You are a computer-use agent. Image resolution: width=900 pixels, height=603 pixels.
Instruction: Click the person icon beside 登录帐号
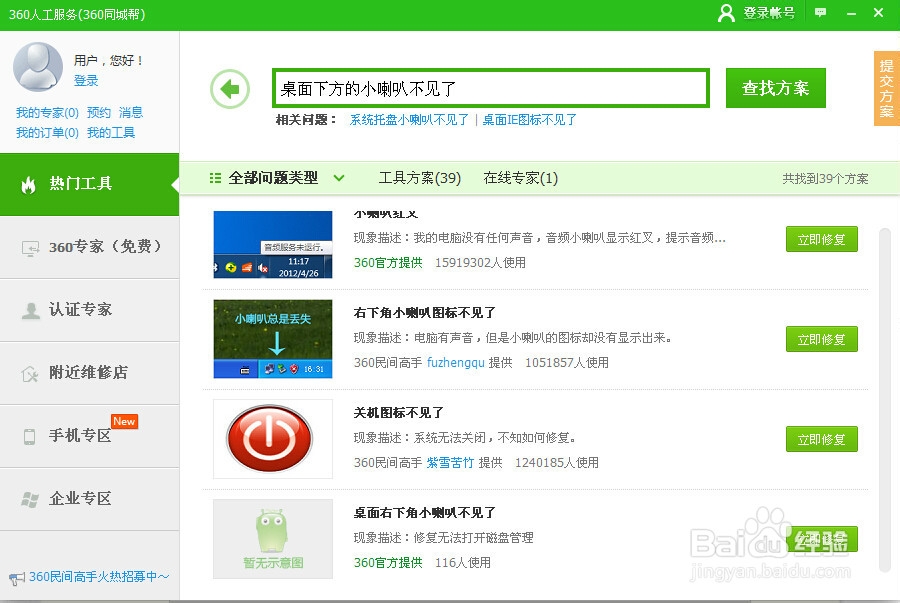(x=726, y=14)
